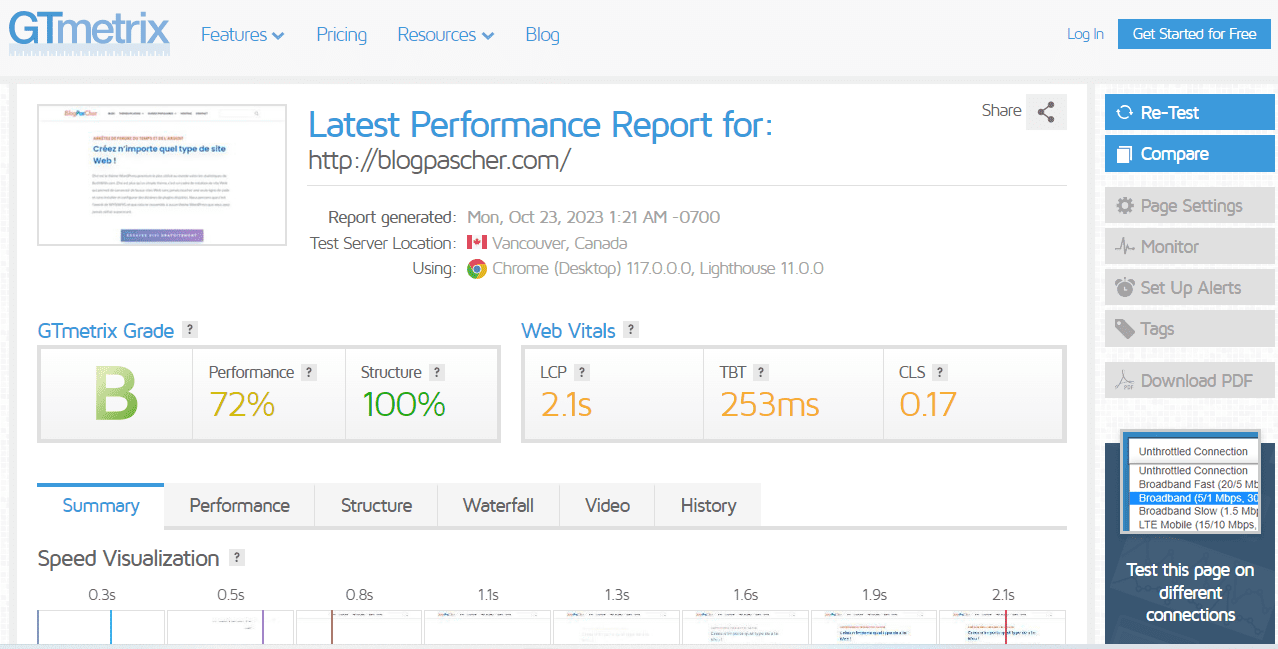
Task: Click Download PDF button
Action: [x=1190, y=381]
